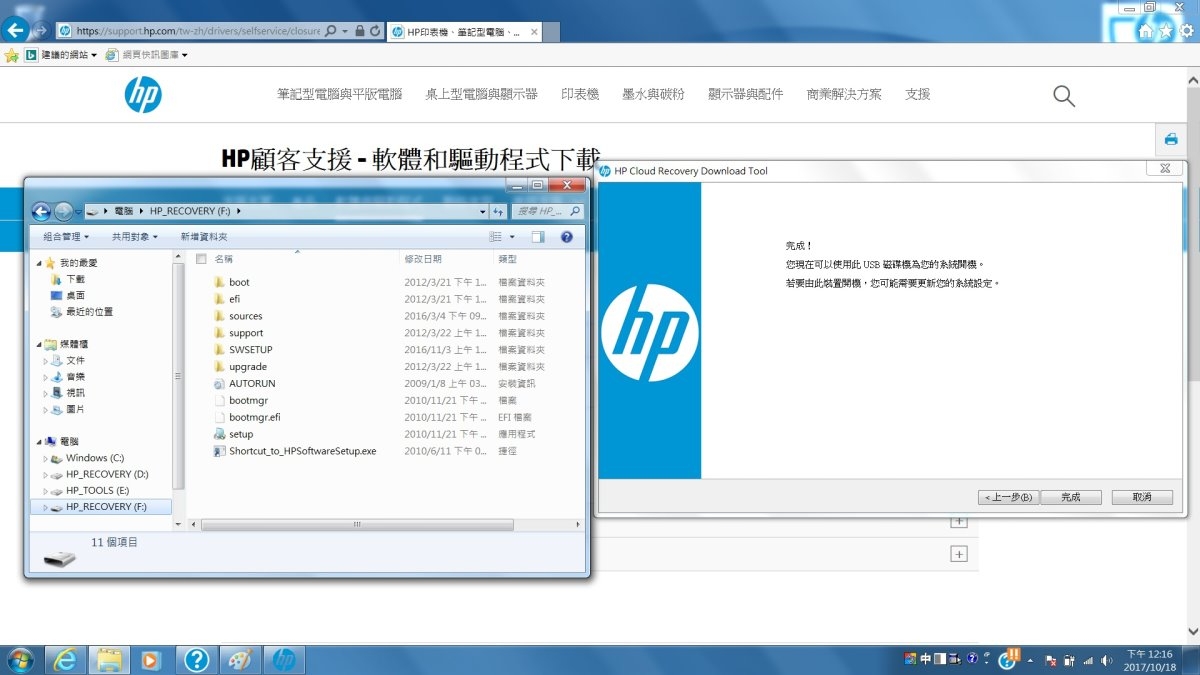Image resolution: width=1200 pixels, height=675 pixels.
Task: Select HP_RECOVERY (D:) in navigation pane
Action: (107, 474)
